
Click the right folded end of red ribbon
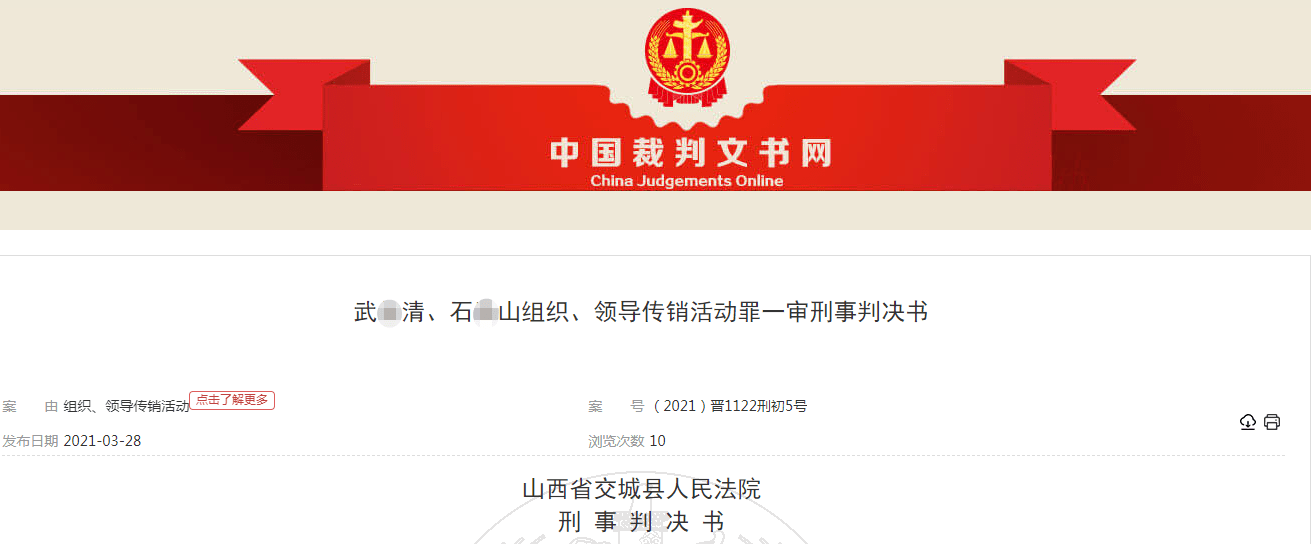1070,95
